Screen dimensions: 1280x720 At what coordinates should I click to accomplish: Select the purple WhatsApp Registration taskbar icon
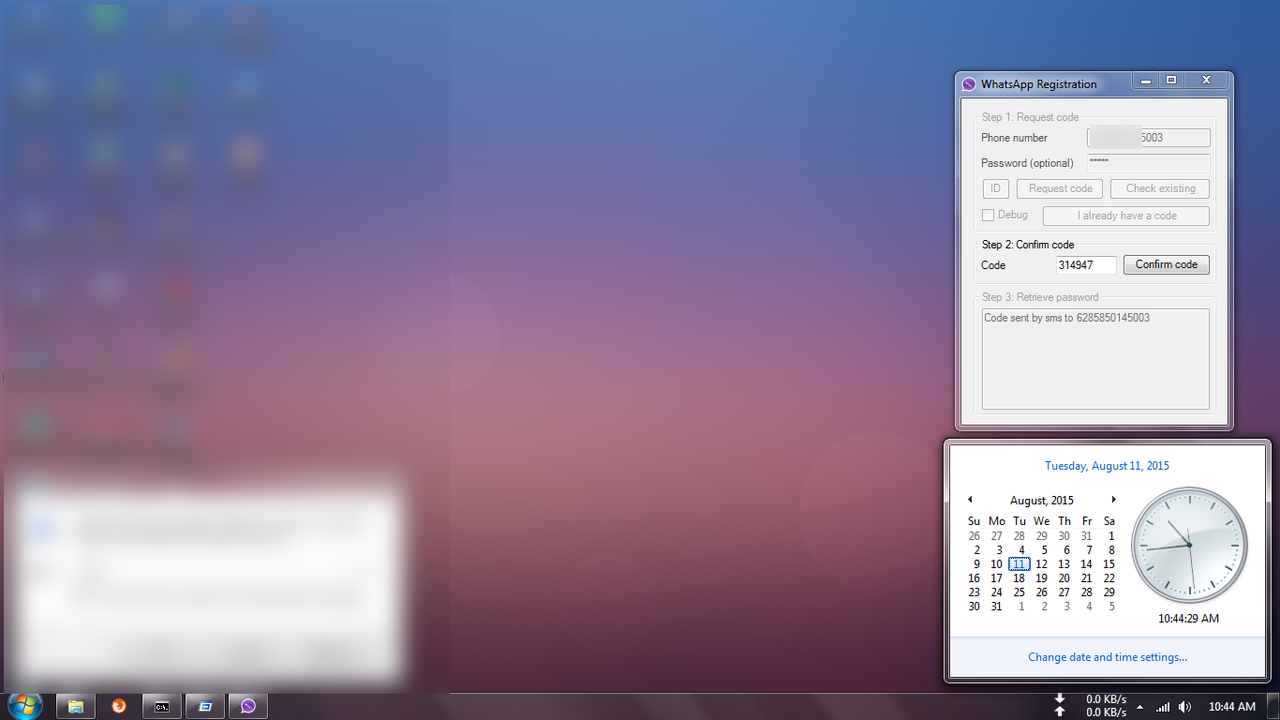(248, 706)
